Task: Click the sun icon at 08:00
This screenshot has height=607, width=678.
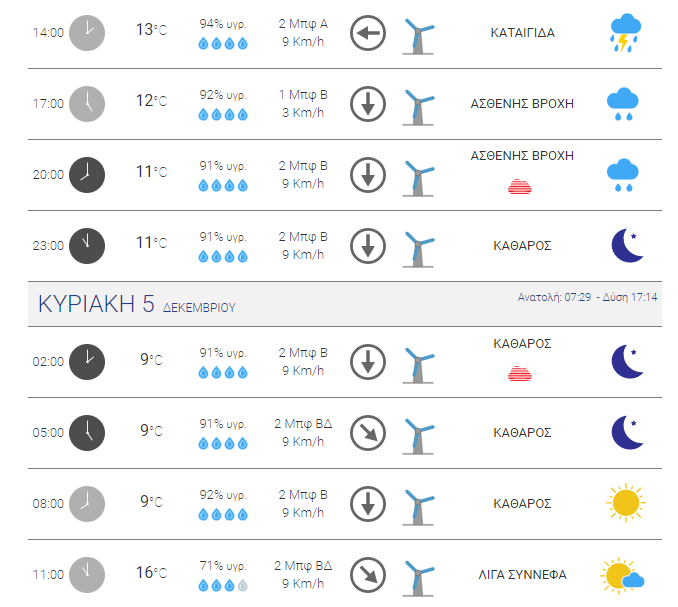Action: click(x=626, y=503)
